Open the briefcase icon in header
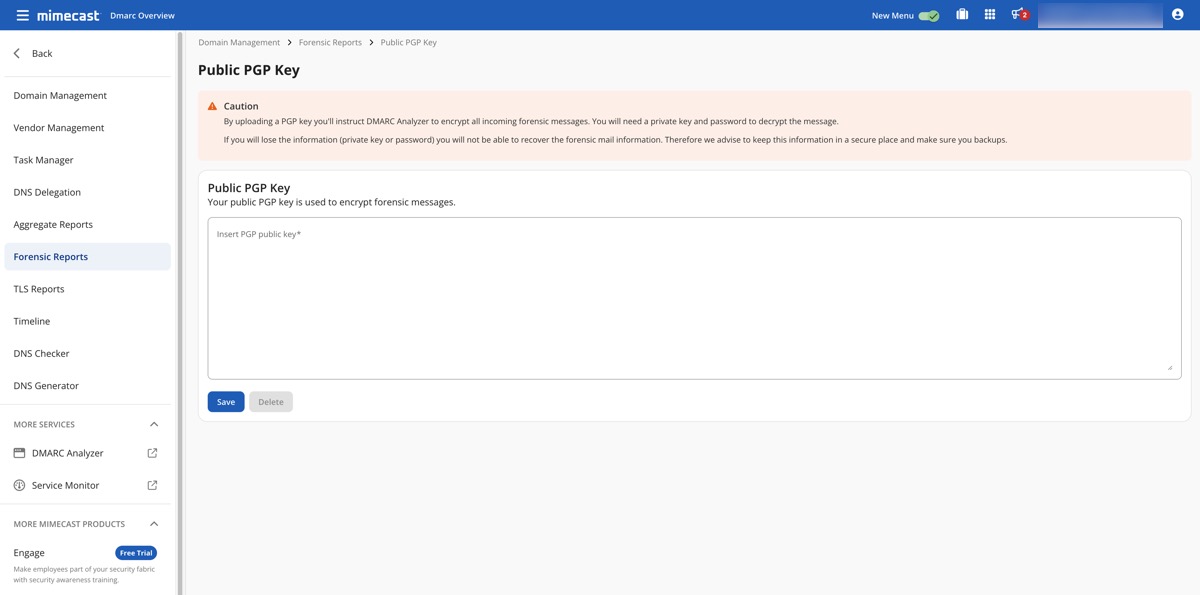 (962, 14)
